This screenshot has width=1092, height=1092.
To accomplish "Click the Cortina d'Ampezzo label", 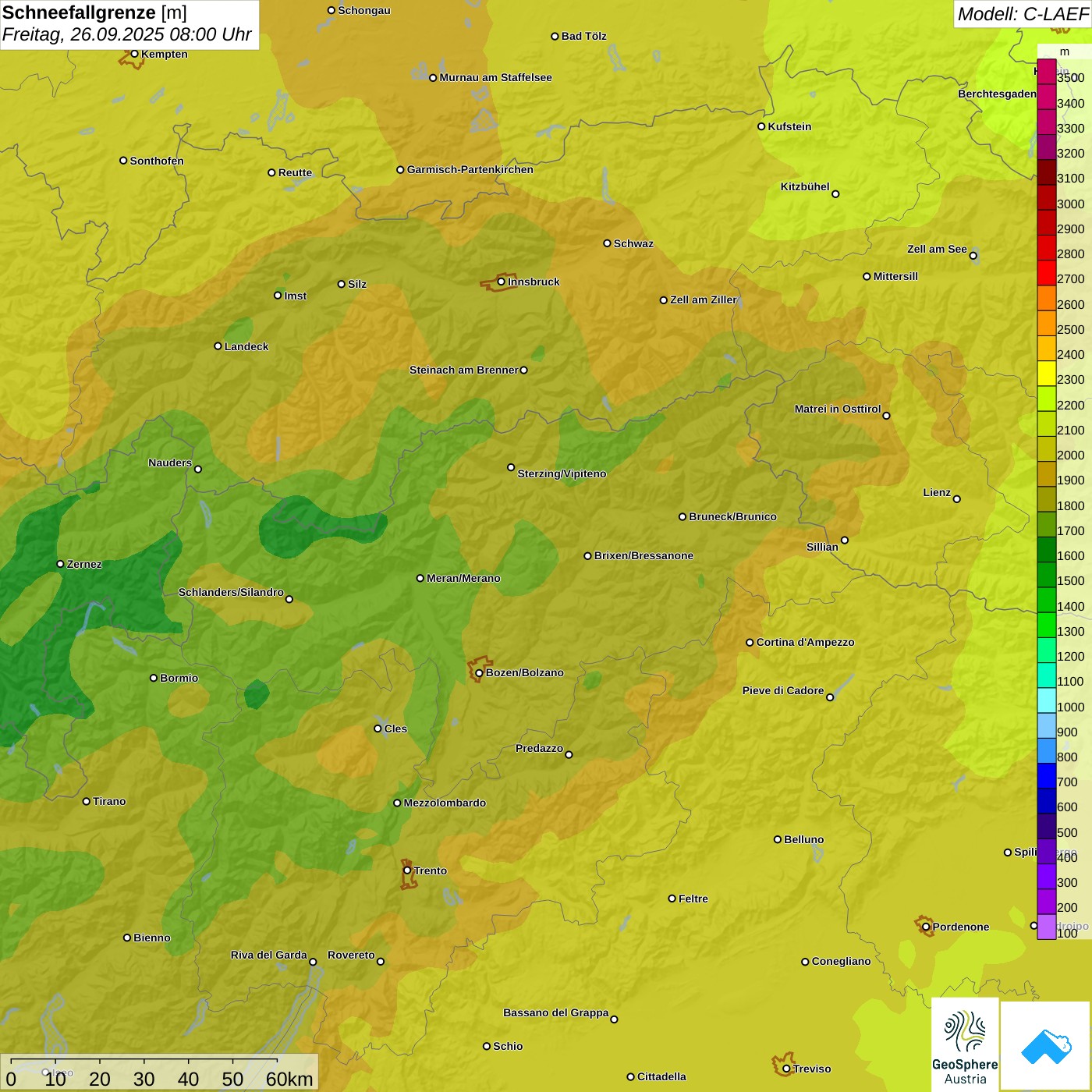I will click(x=805, y=642).
